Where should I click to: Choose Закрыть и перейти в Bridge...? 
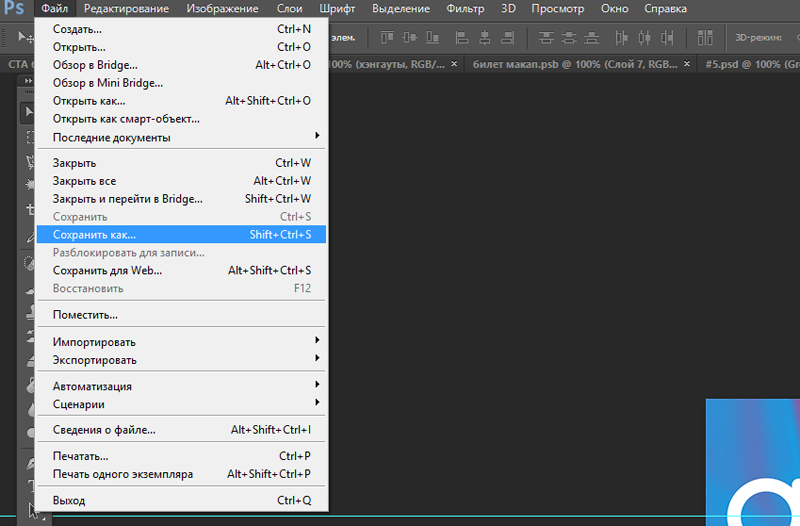click(181, 198)
